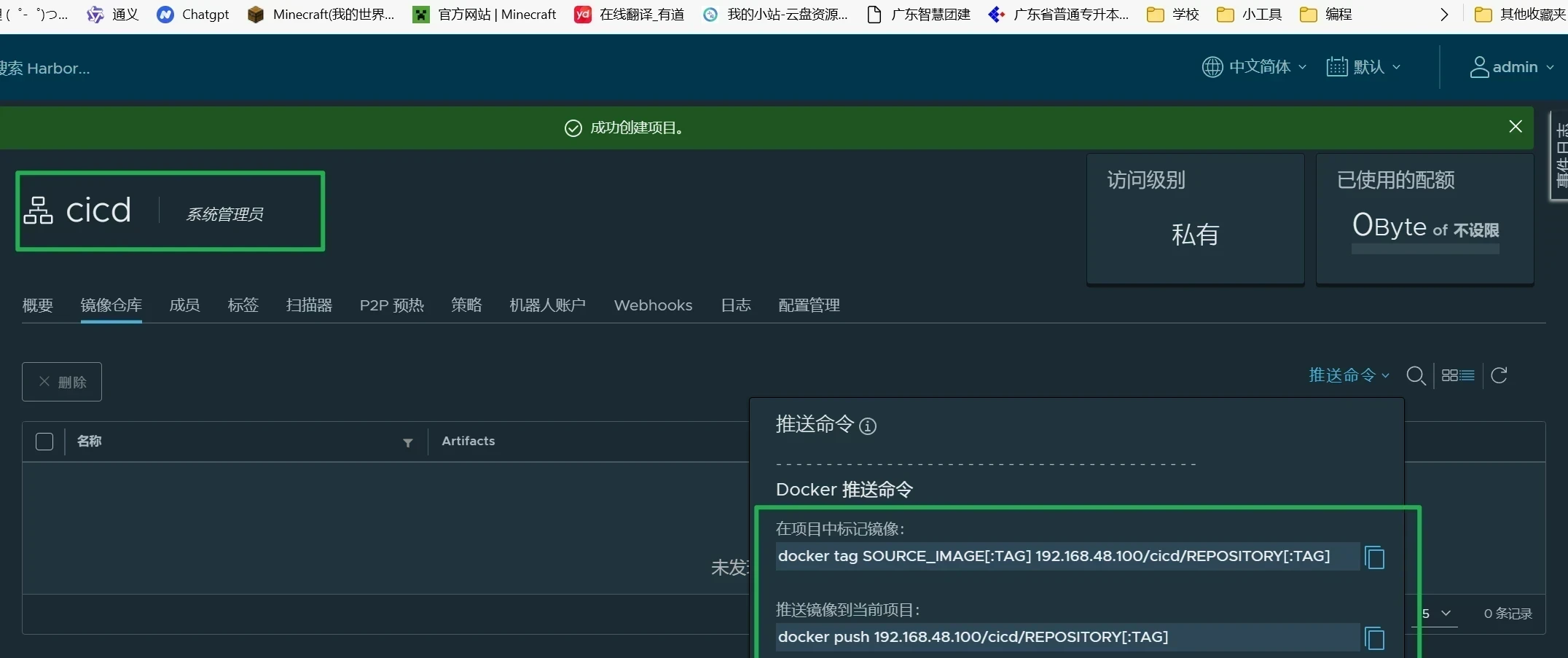Image resolution: width=1568 pixels, height=658 pixels.
Task: Click the 删除 button
Action: 62,382
